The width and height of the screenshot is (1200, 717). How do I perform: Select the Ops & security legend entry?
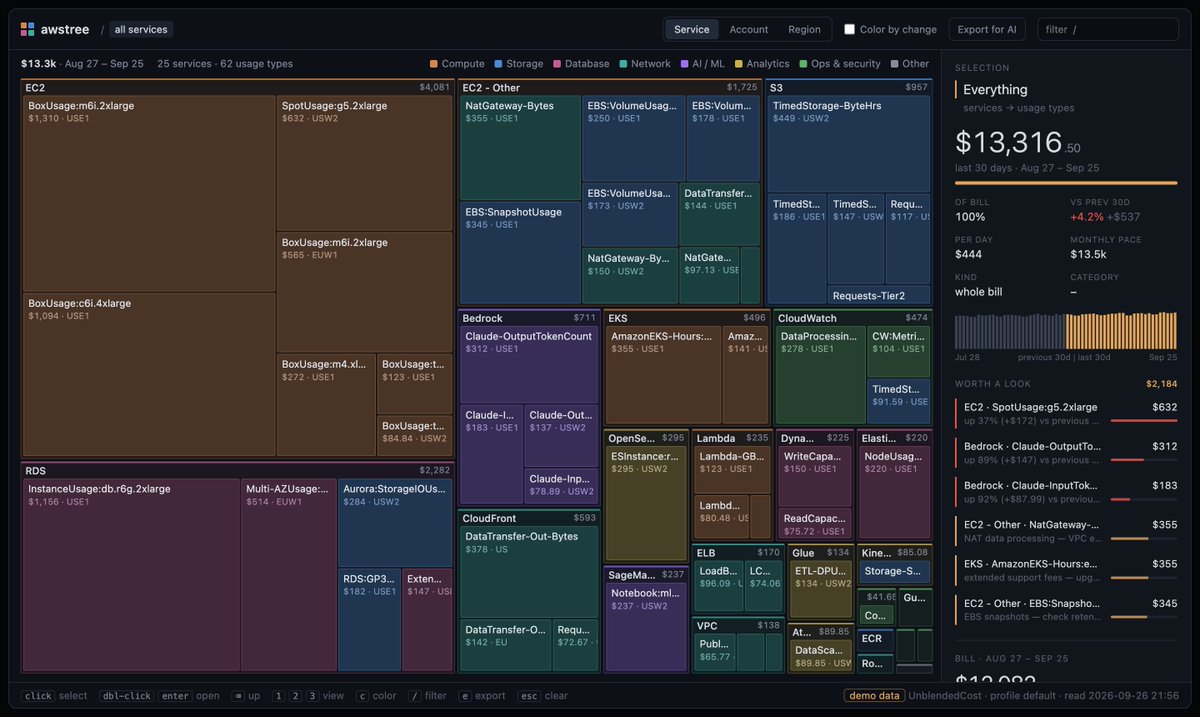pyautogui.click(x=840, y=64)
